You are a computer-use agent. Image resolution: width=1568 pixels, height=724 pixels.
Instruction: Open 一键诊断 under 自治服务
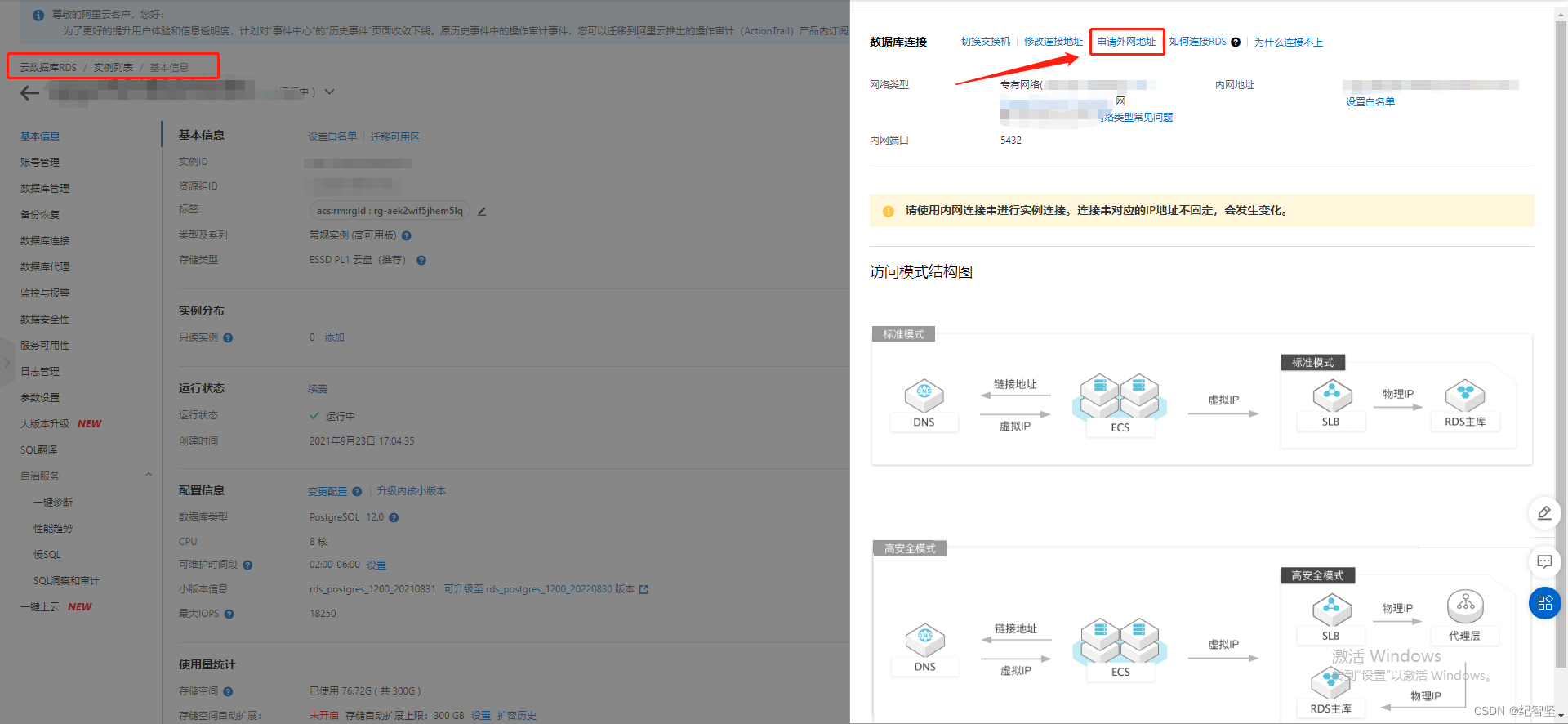(53, 503)
